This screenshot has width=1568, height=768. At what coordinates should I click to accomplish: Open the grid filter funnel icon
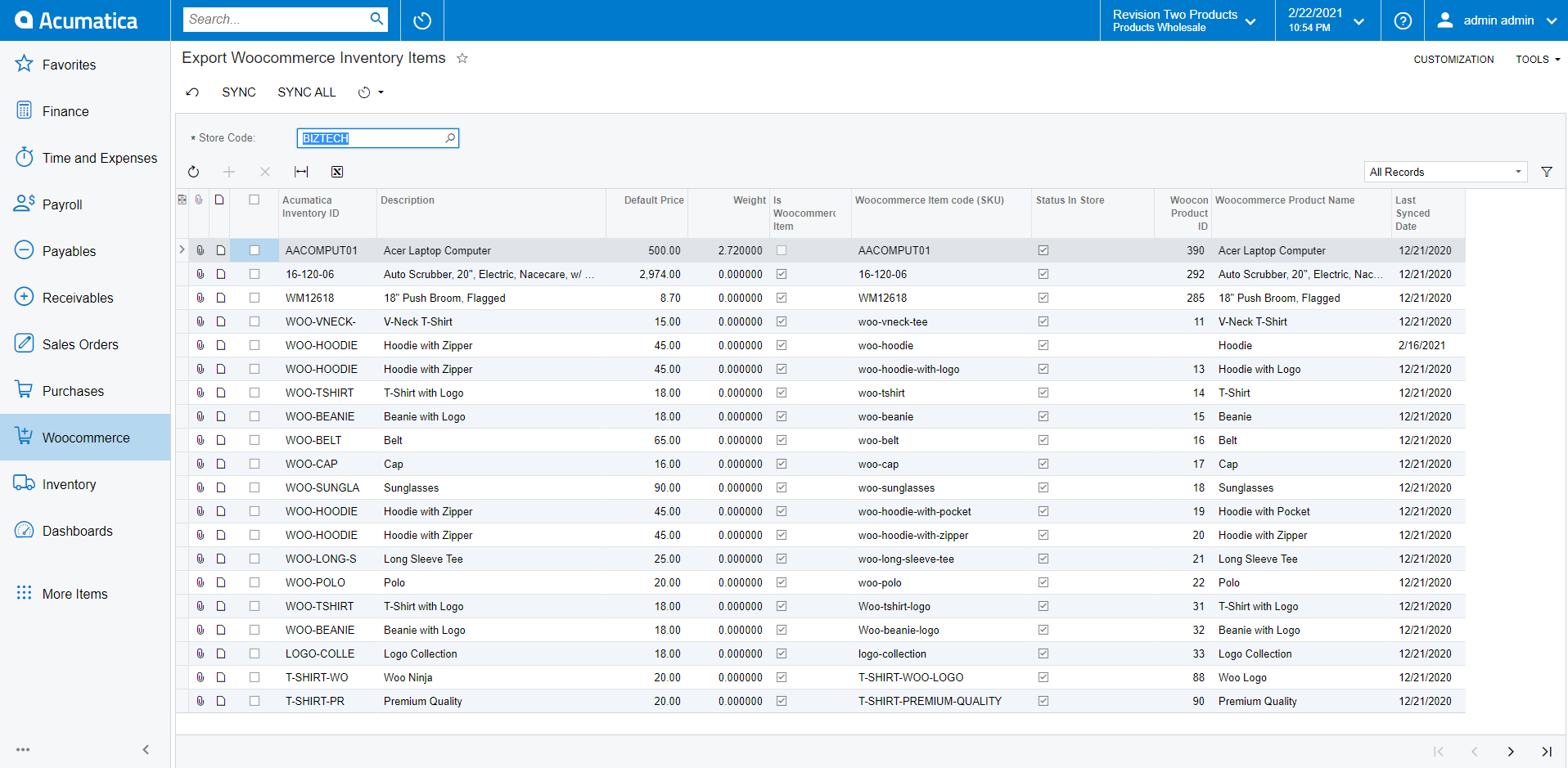tap(1547, 172)
